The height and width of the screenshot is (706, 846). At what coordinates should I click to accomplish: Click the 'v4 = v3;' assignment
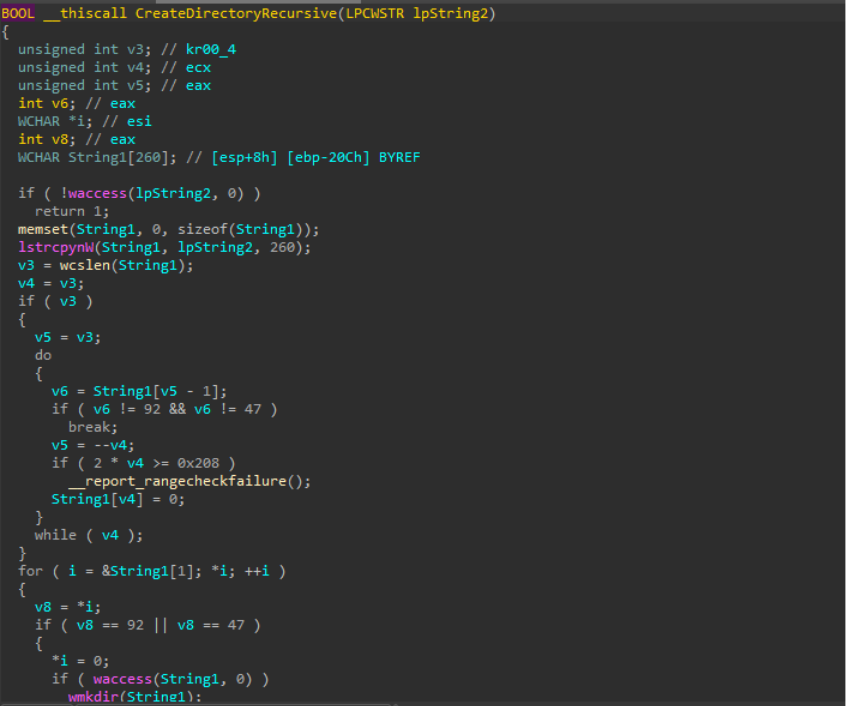[51, 283]
